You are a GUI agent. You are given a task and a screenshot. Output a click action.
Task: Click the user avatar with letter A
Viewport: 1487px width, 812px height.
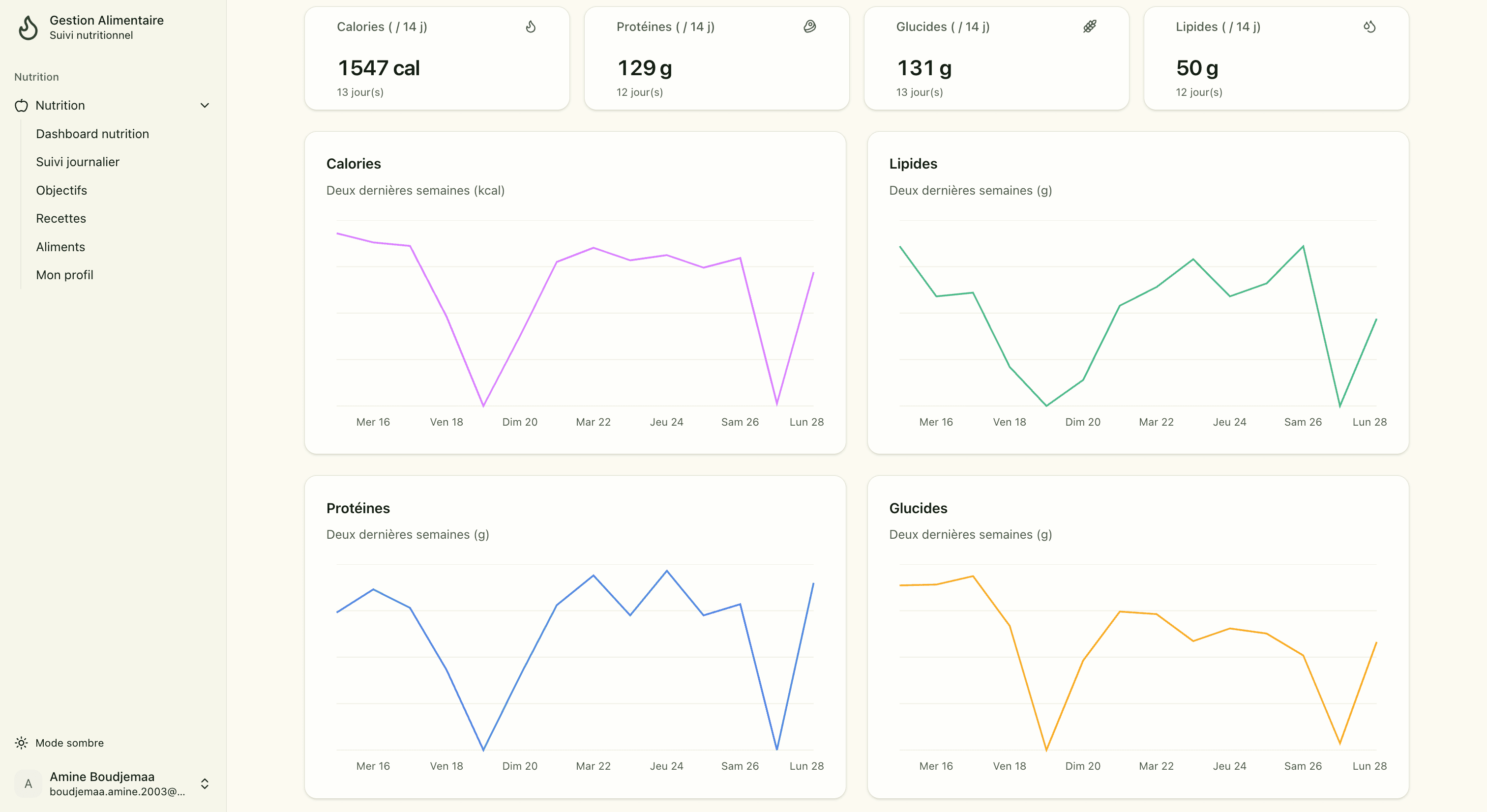tap(29, 783)
